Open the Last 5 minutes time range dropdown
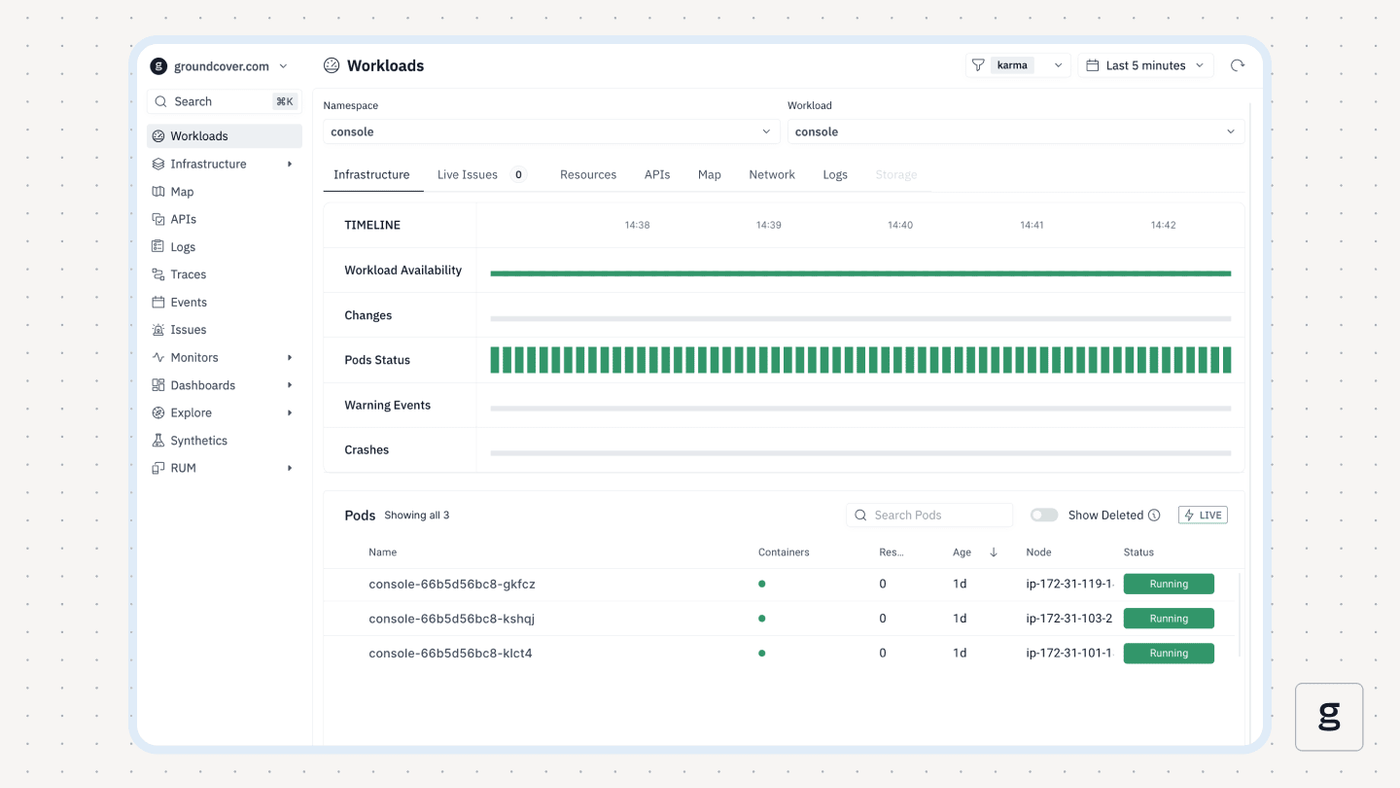 pyautogui.click(x=1146, y=66)
